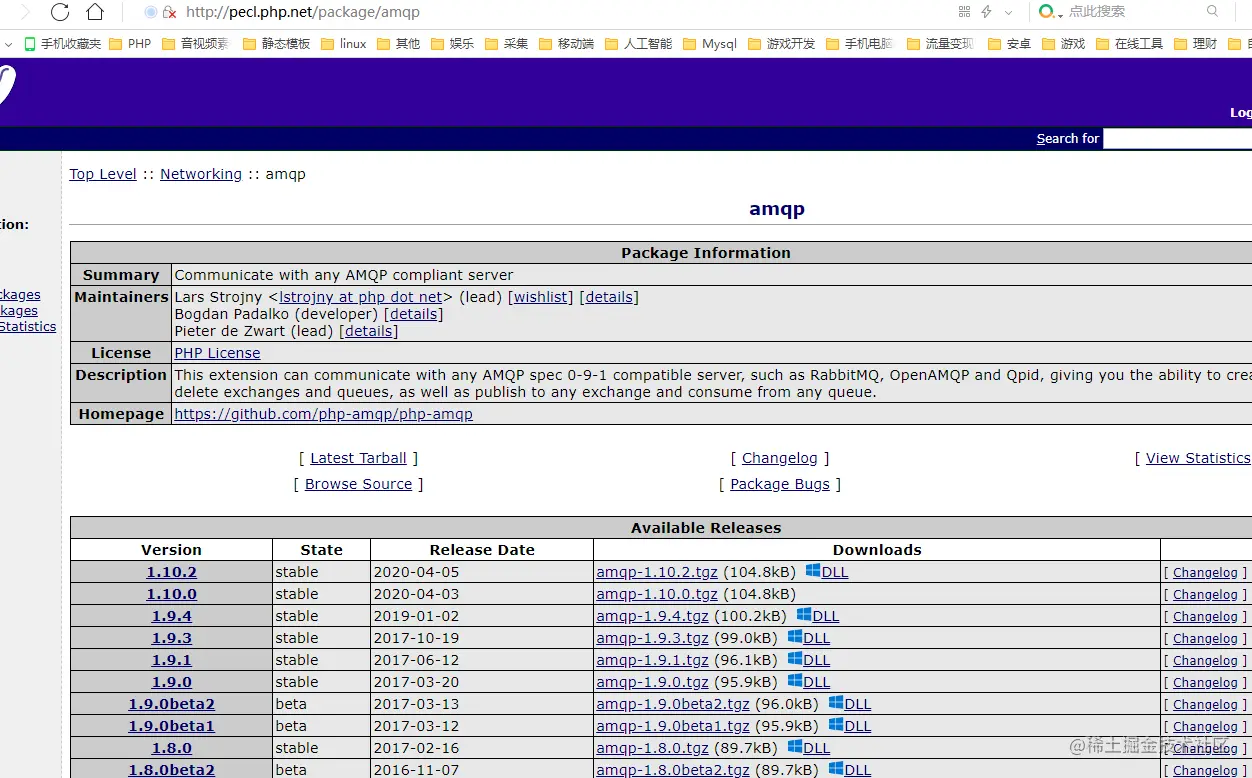The image size is (1252, 778).
Task: Open the 游戏 bookmark folder
Action: [1064, 44]
